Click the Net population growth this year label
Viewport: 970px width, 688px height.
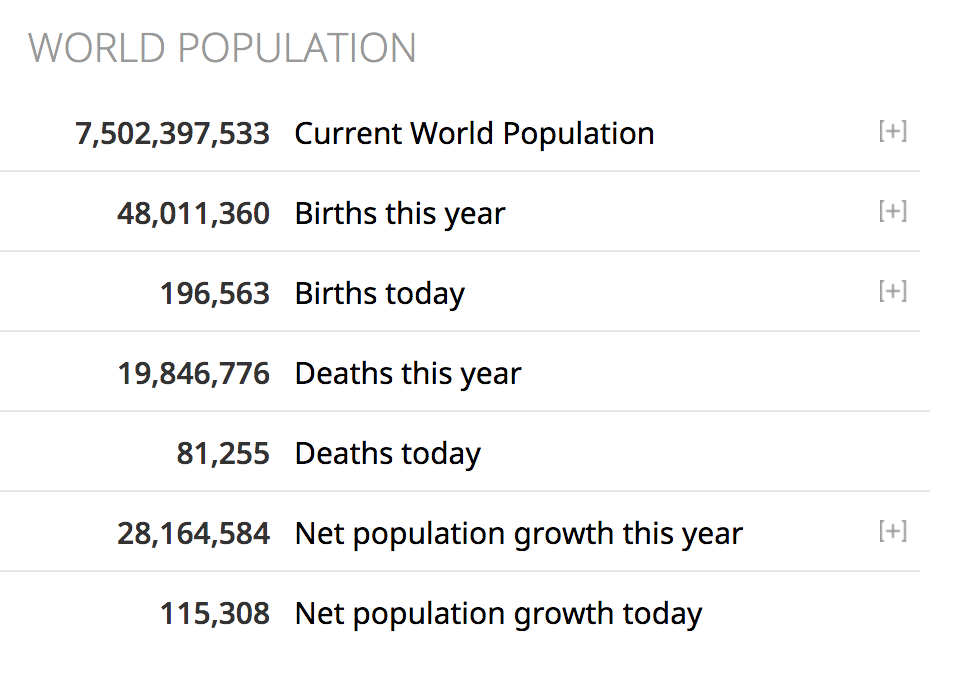518,534
